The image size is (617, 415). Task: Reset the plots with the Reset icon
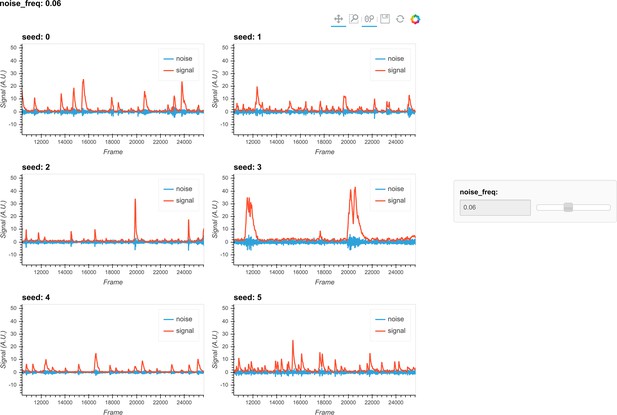pos(400,19)
